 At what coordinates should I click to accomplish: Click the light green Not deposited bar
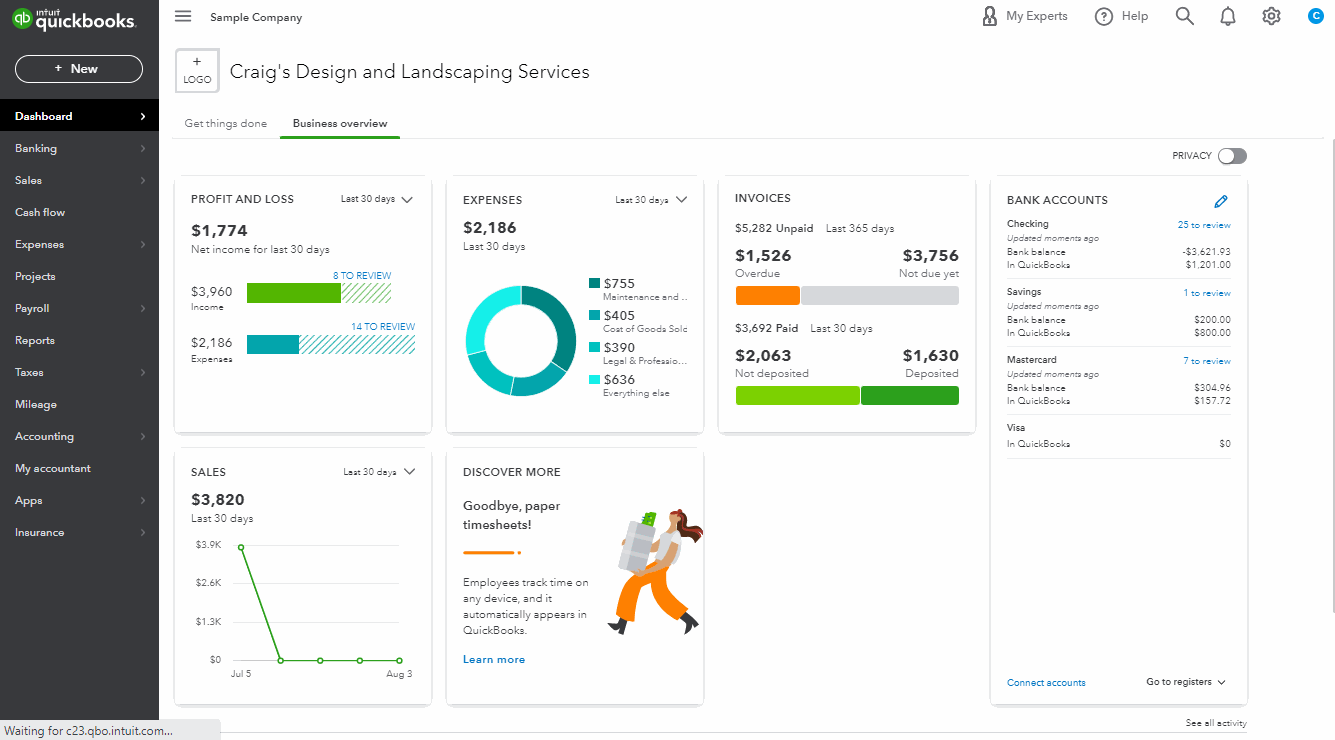798,395
